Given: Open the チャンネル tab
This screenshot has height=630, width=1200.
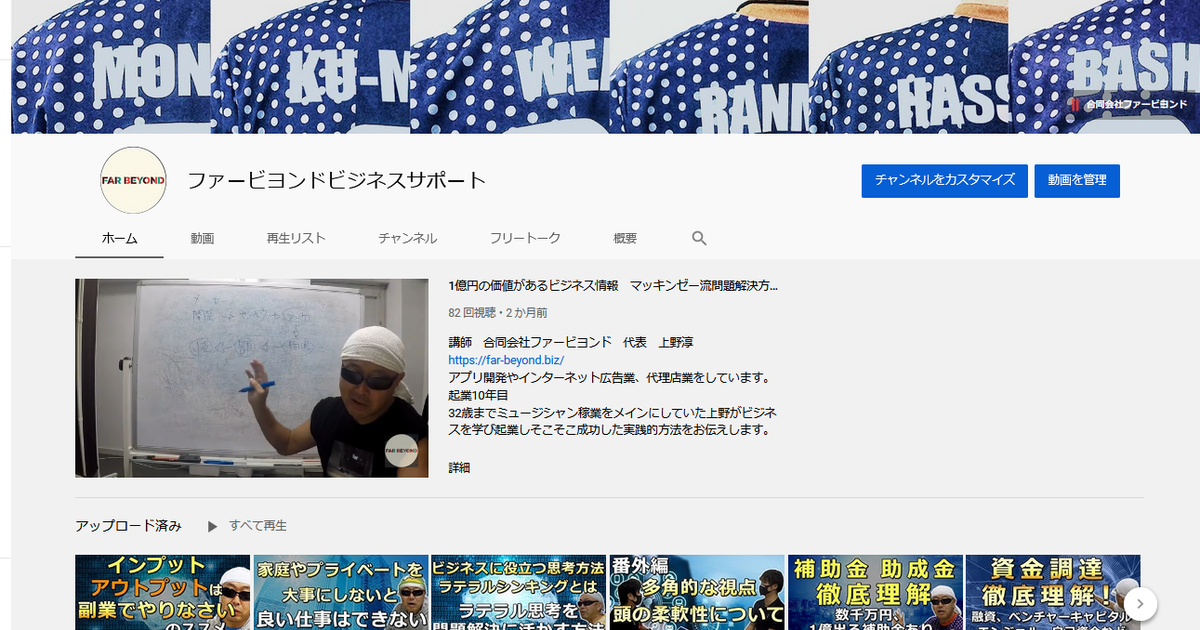Looking at the screenshot, I should (407, 238).
